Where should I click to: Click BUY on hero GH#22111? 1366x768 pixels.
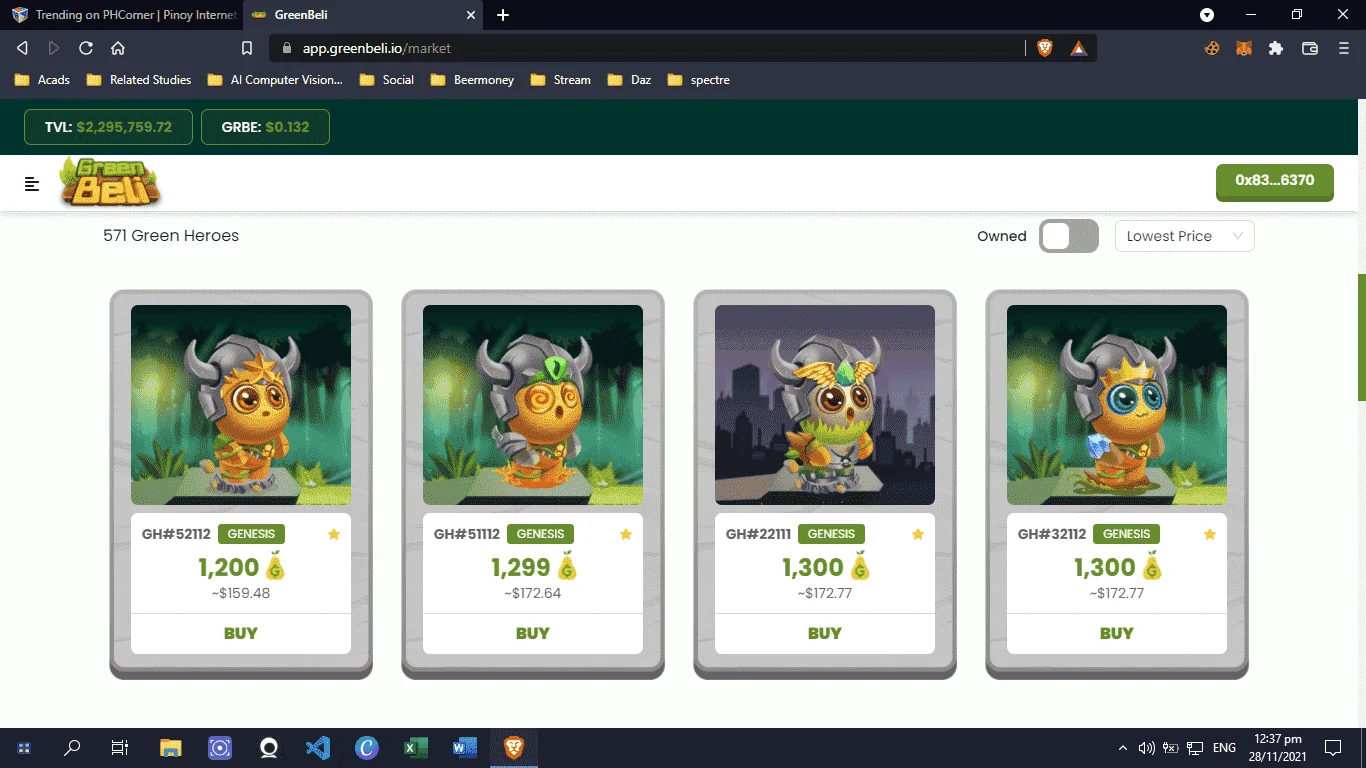[825, 633]
